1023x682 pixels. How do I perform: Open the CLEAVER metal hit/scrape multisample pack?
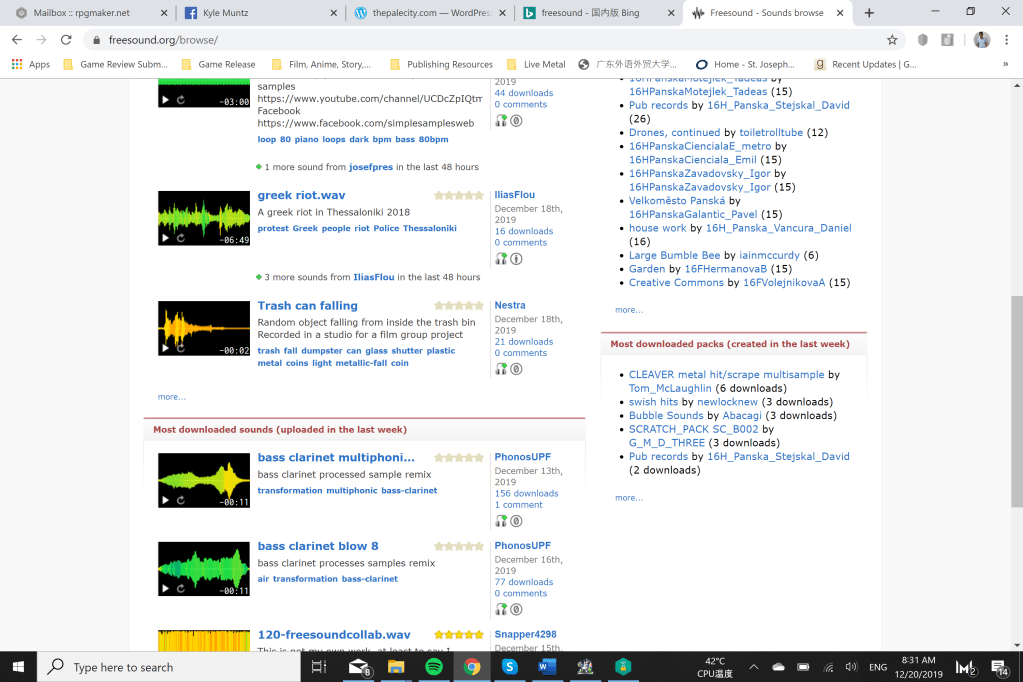pyautogui.click(x=726, y=374)
